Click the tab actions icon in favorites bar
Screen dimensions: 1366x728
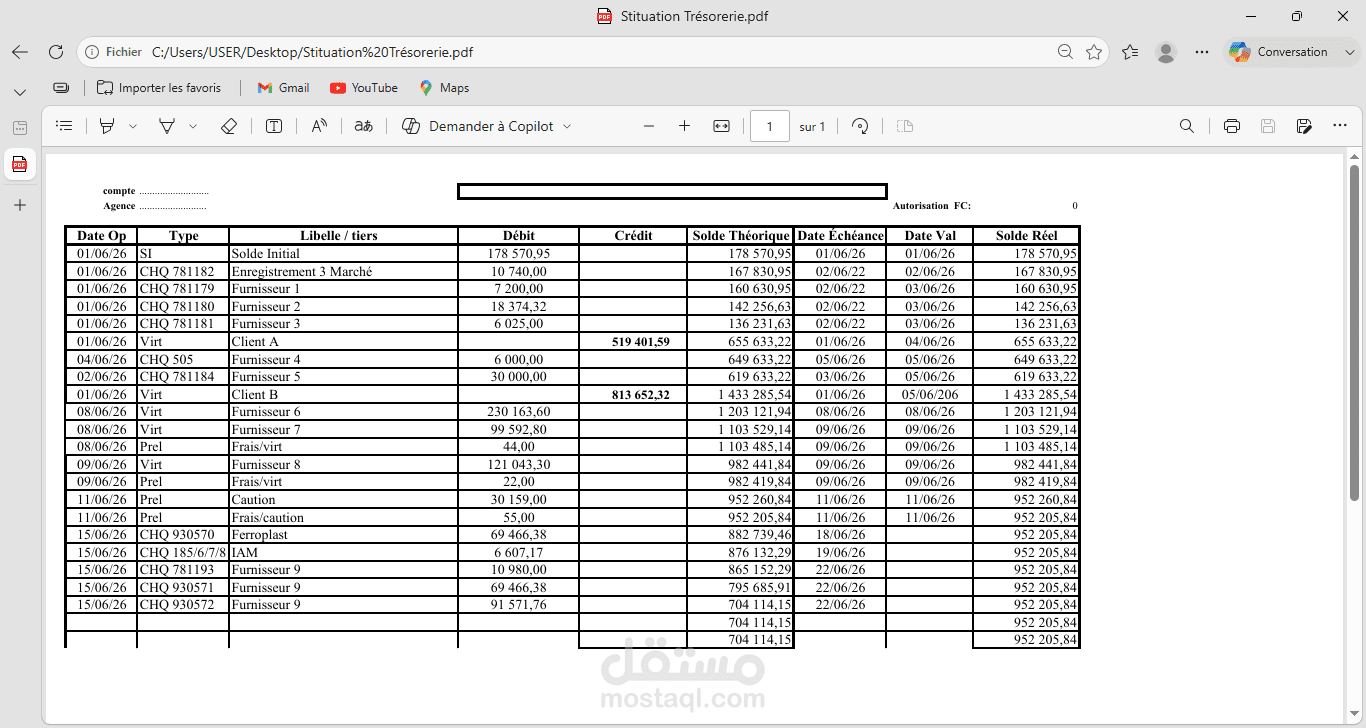(x=62, y=88)
